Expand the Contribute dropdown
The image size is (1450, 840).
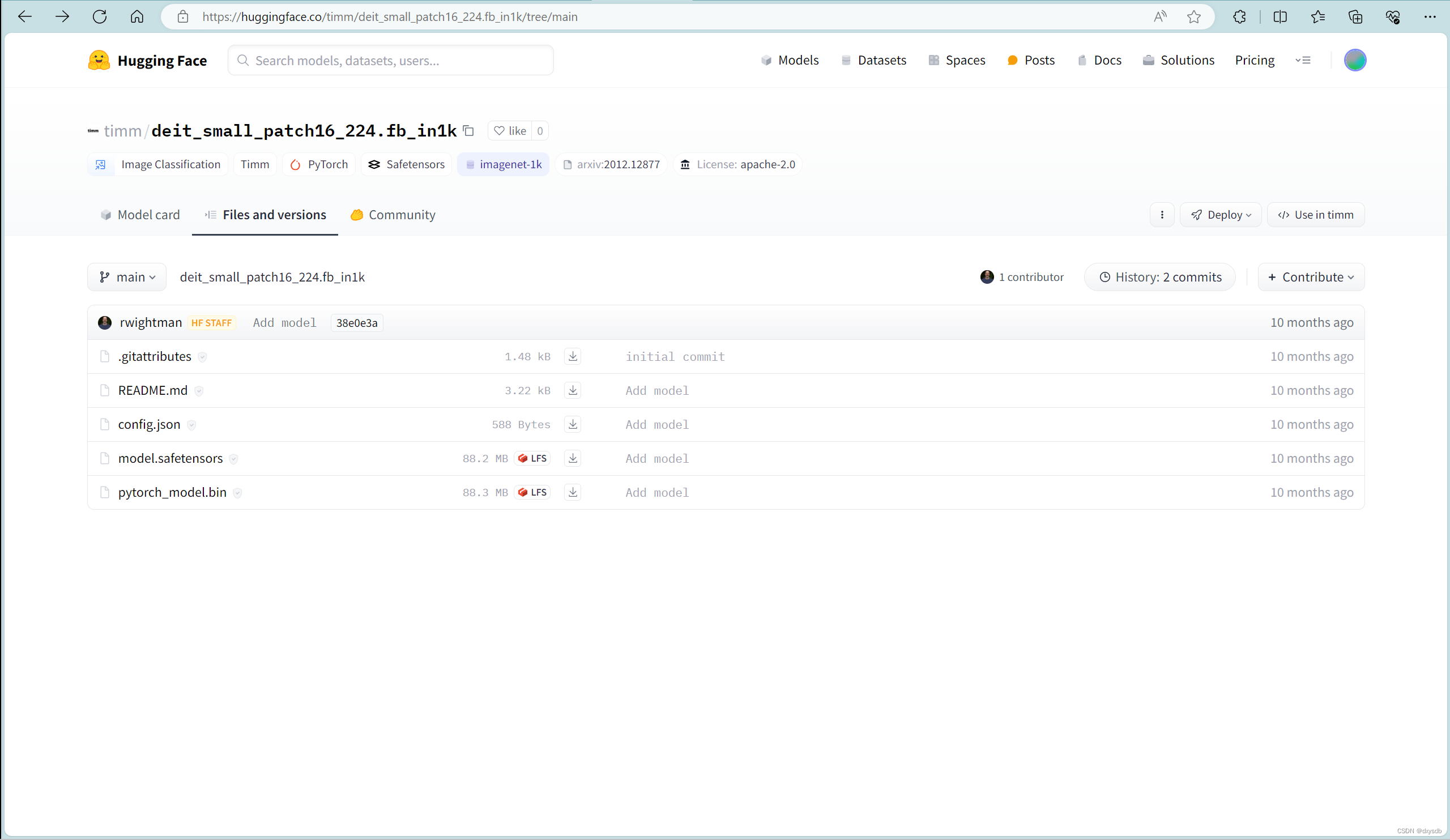pyautogui.click(x=1311, y=277)
